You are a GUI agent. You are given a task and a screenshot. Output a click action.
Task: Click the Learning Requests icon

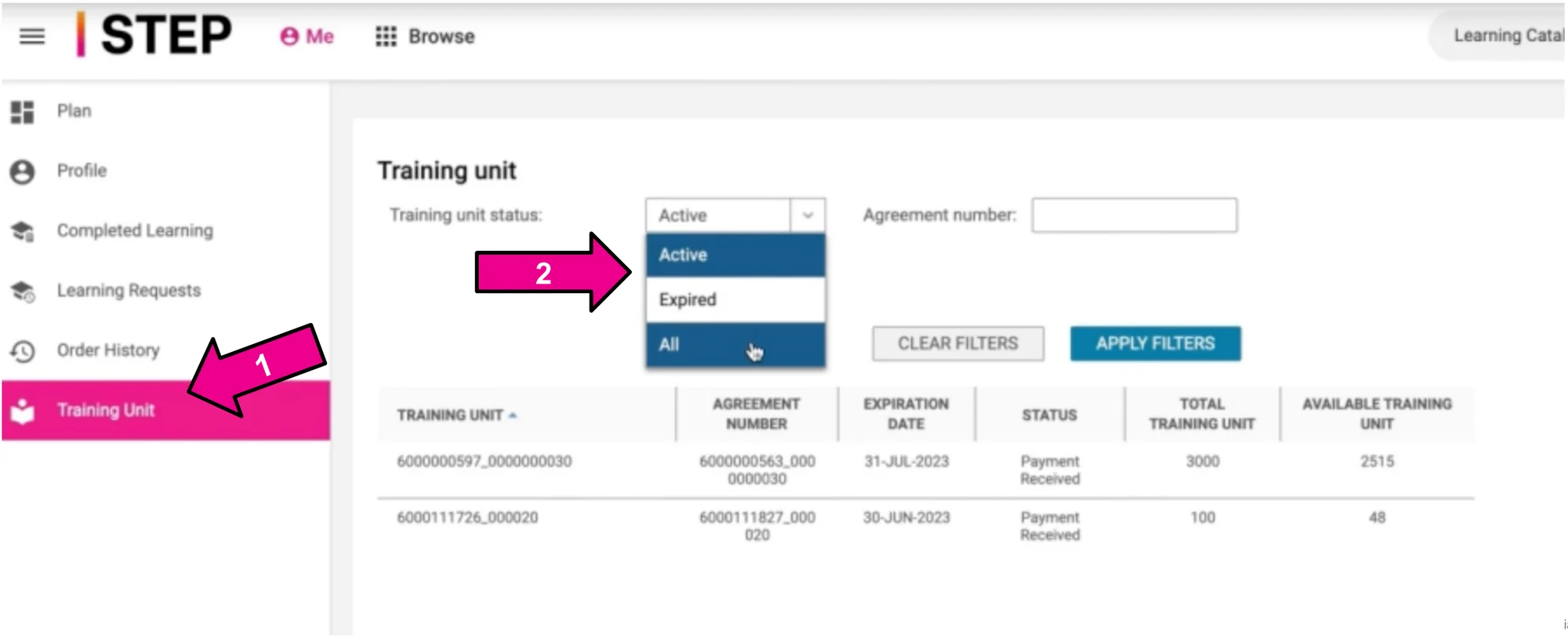(23, 291)
